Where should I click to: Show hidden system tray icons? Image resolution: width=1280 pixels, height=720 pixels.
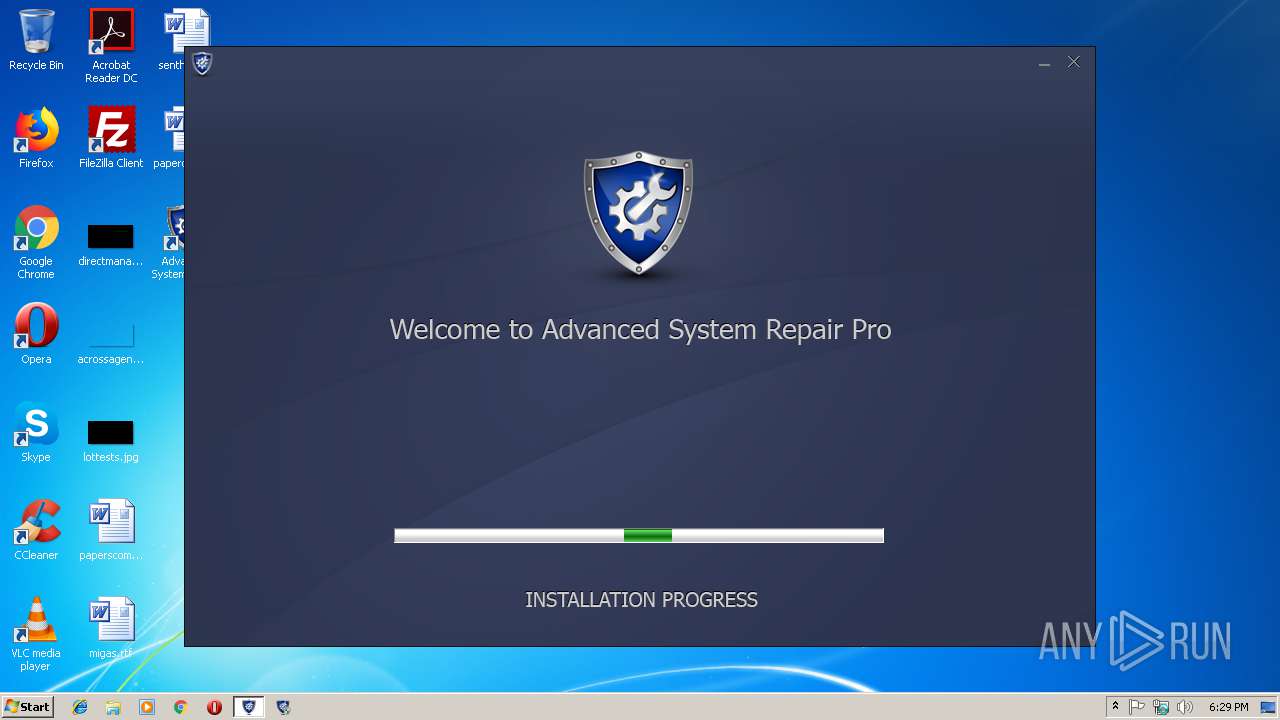(x=1115, y=707)
